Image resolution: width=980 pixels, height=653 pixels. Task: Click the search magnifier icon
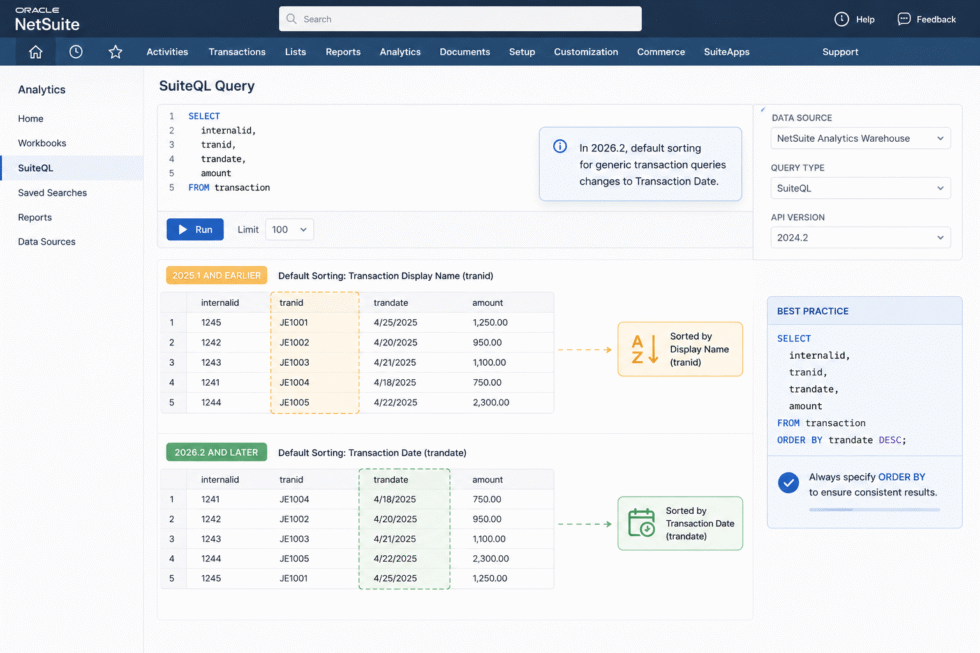[x=291, y=19]
